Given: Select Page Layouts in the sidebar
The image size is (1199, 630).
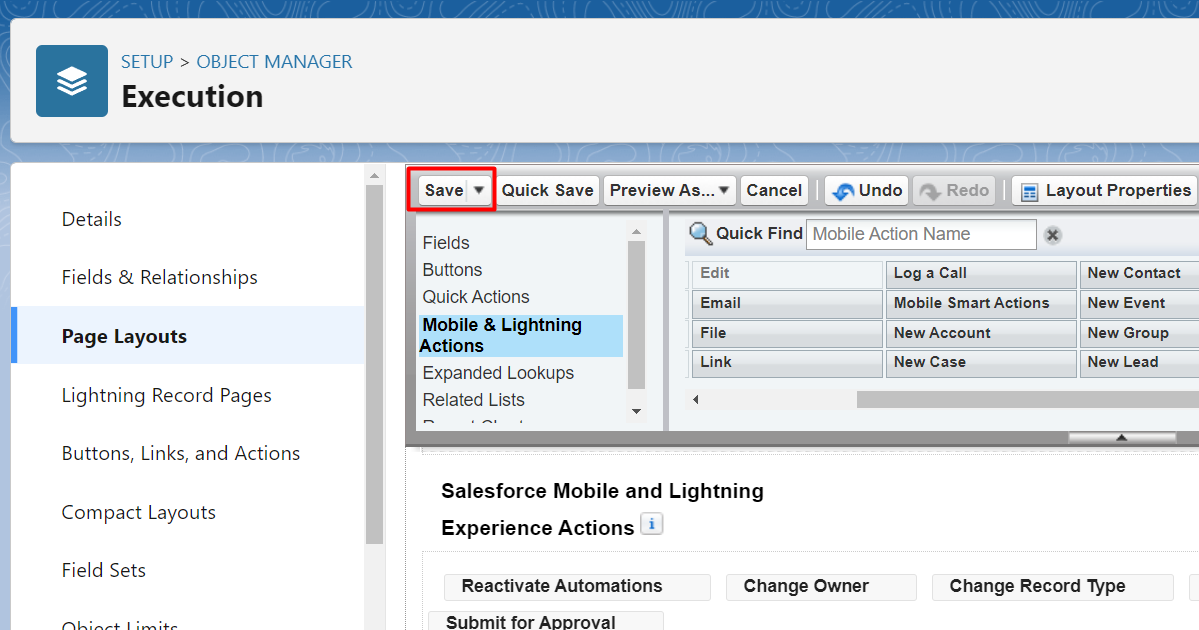Looking at the screenshot, I should 124,336.
